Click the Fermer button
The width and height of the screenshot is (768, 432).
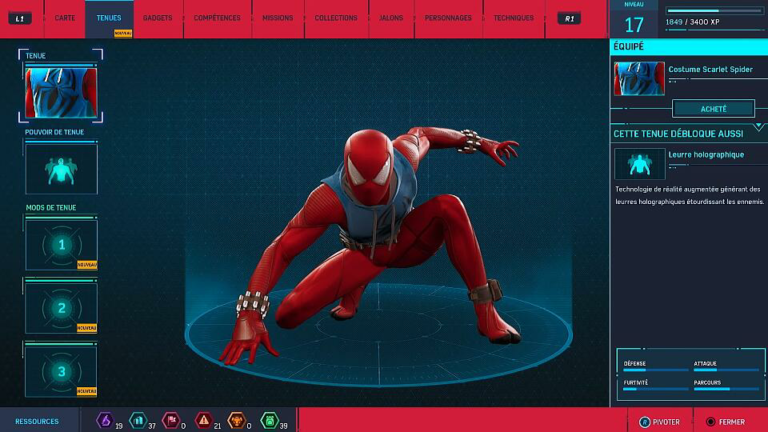tap(725, 422)
